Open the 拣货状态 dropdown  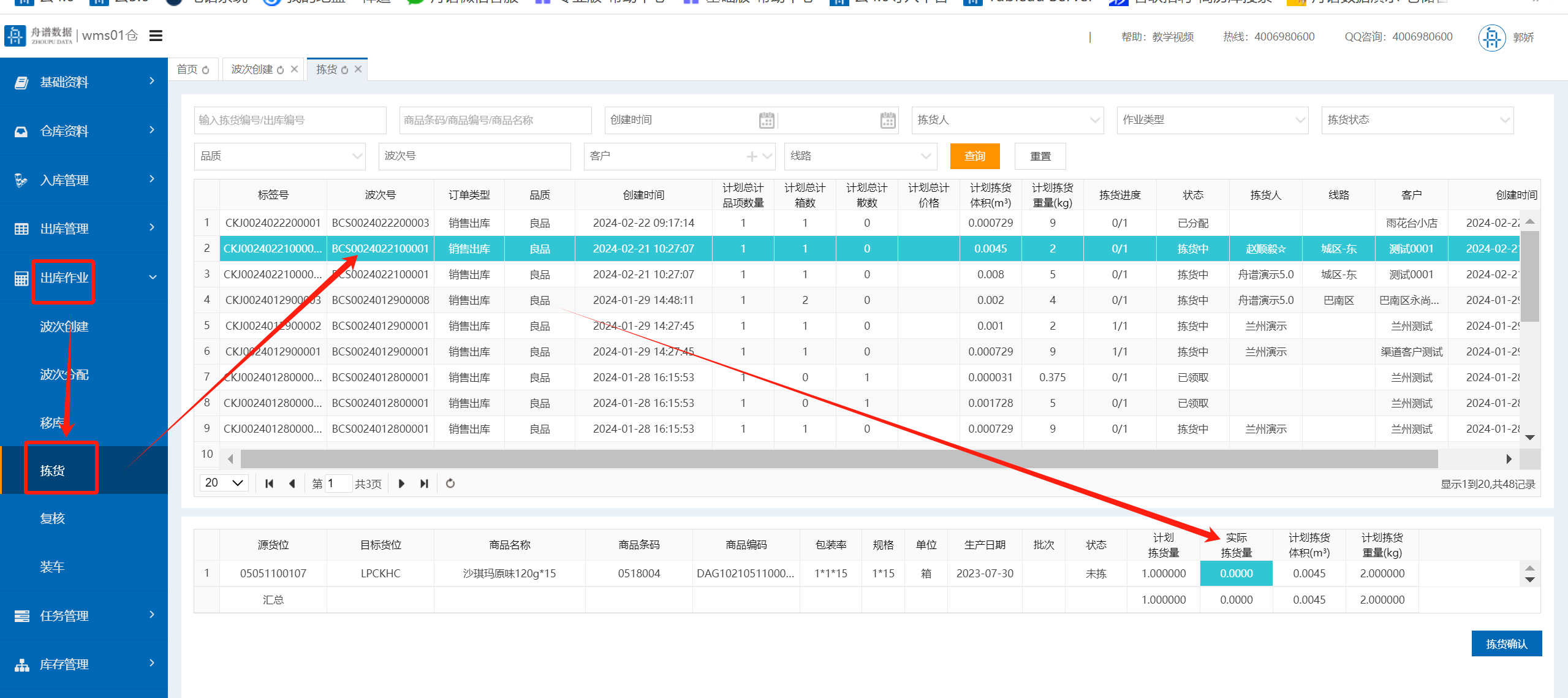(1417, 120)
